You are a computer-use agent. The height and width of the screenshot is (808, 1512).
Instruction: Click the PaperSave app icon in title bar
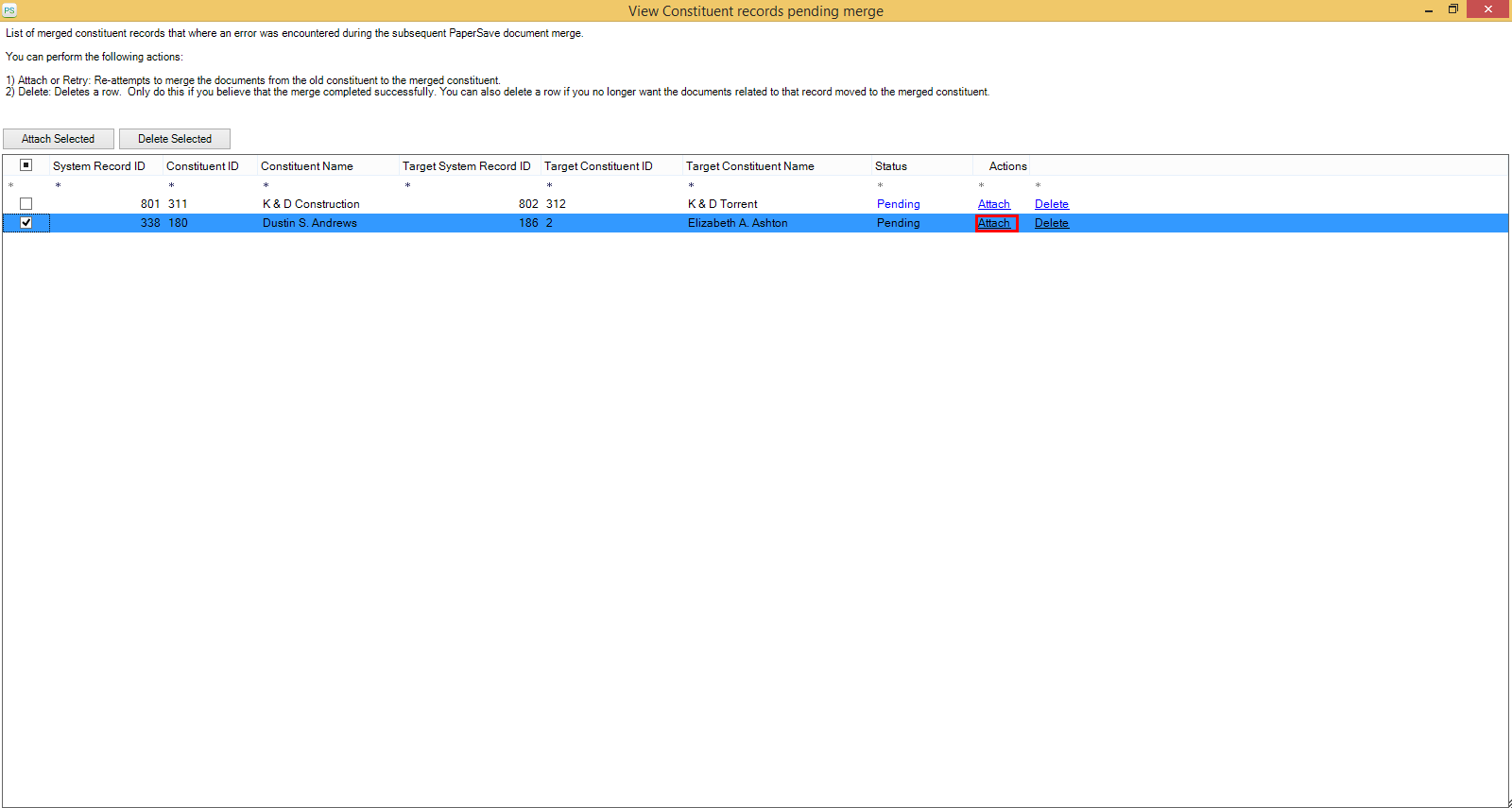9,10
